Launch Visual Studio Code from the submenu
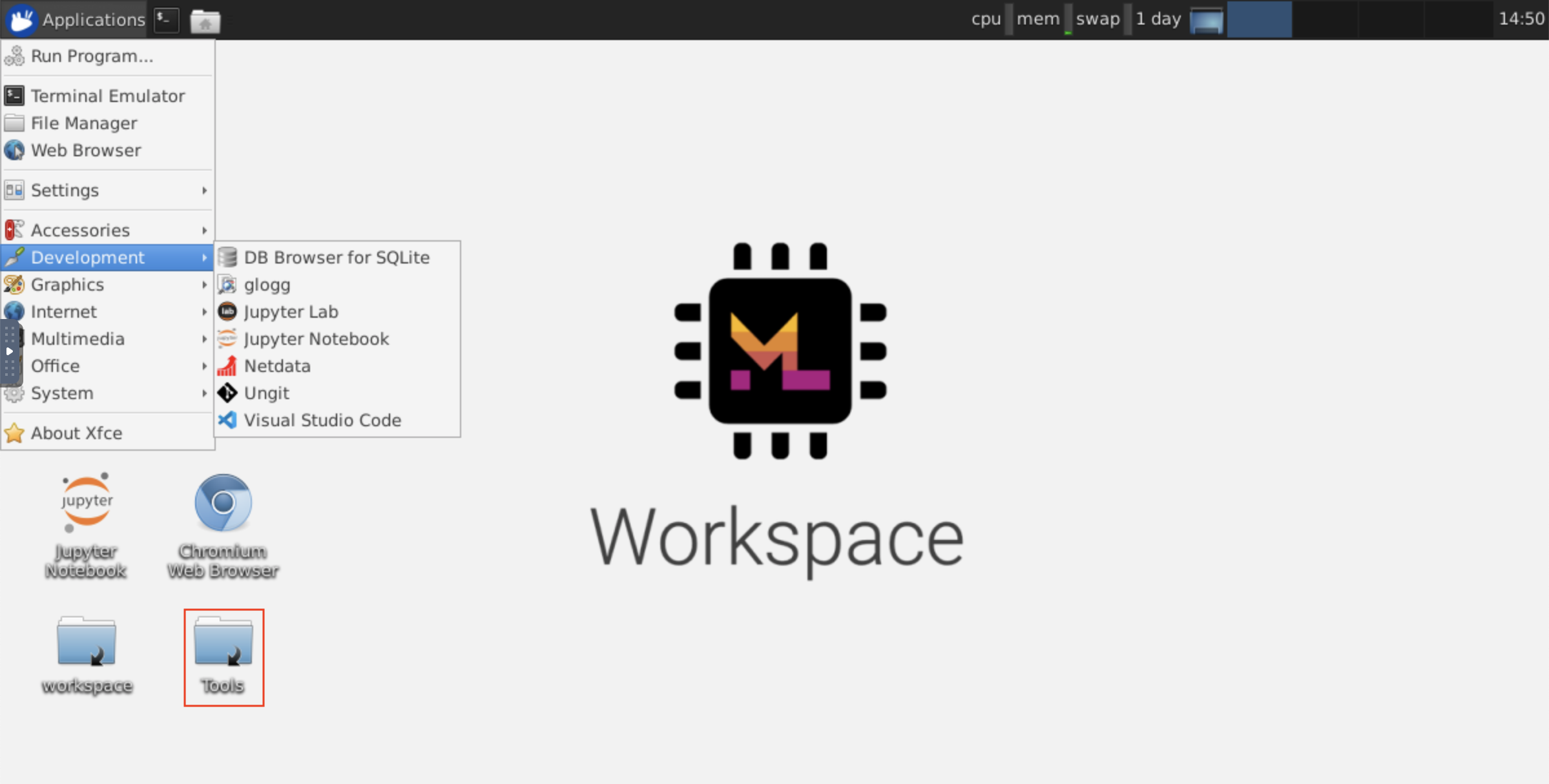1549x784 pixels. 322,420
